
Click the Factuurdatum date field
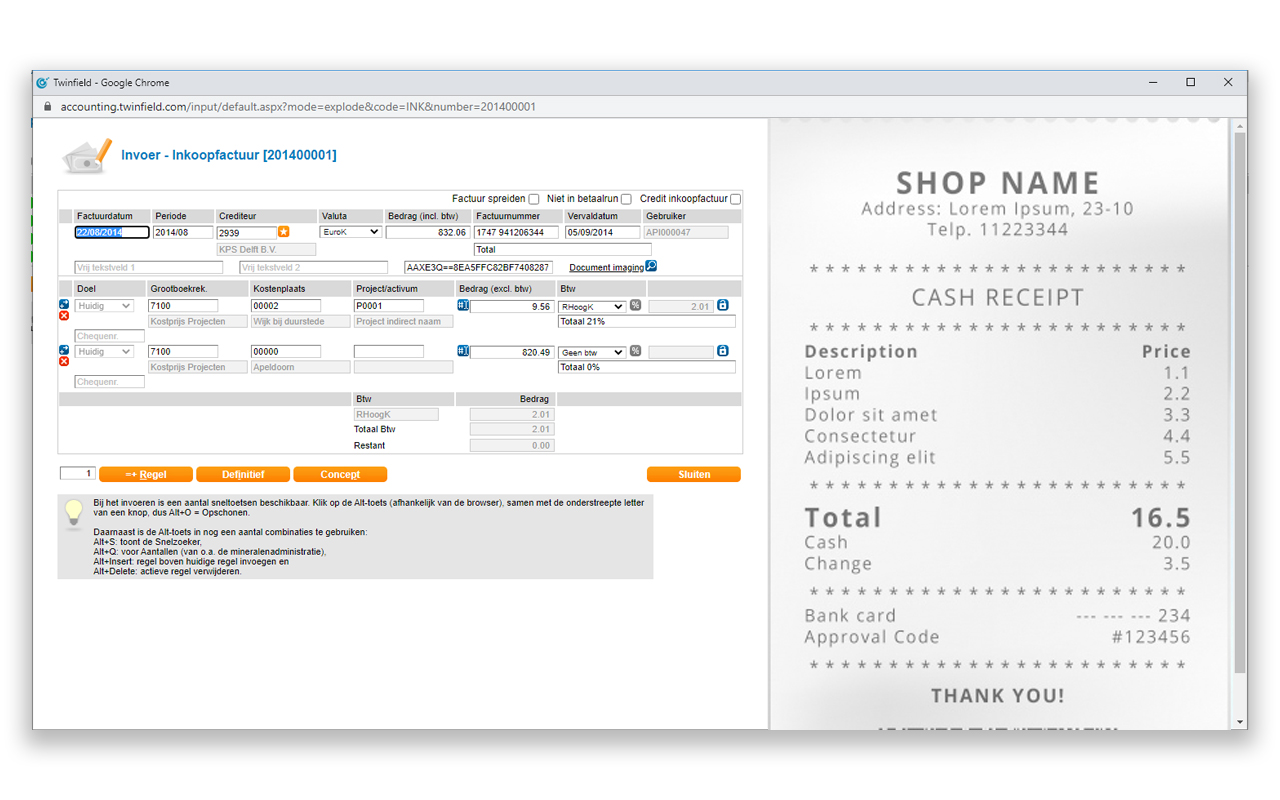tap(112, 232)
